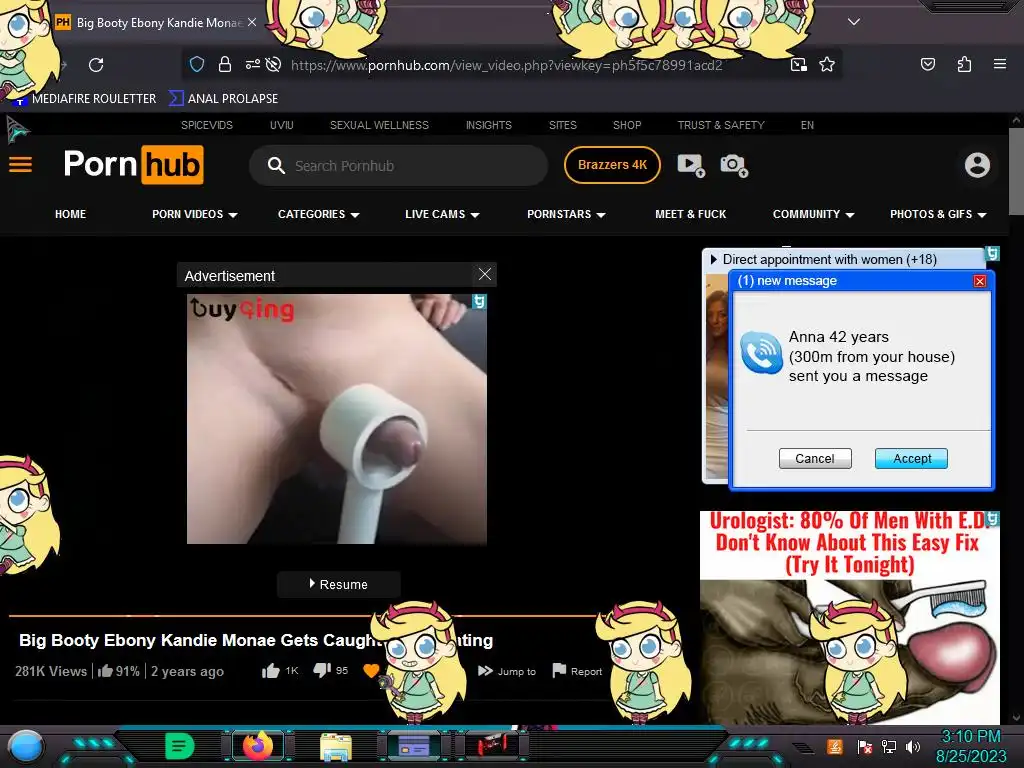This screenshot has width=1024, height=768.
Task: Open the SHOP link
Action: tap(627, 125)
